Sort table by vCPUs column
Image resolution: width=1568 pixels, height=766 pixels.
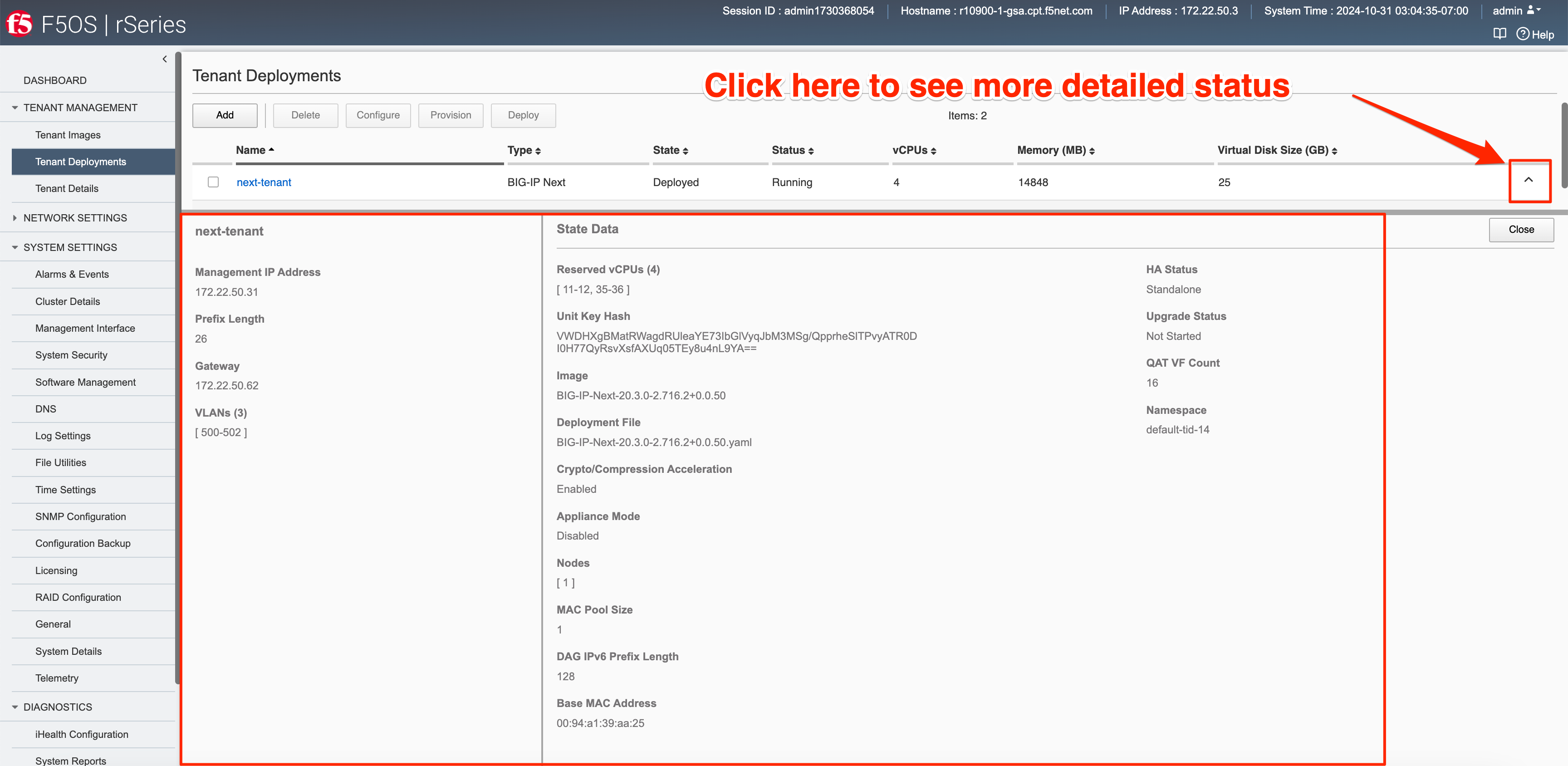[x=914, y=150]
